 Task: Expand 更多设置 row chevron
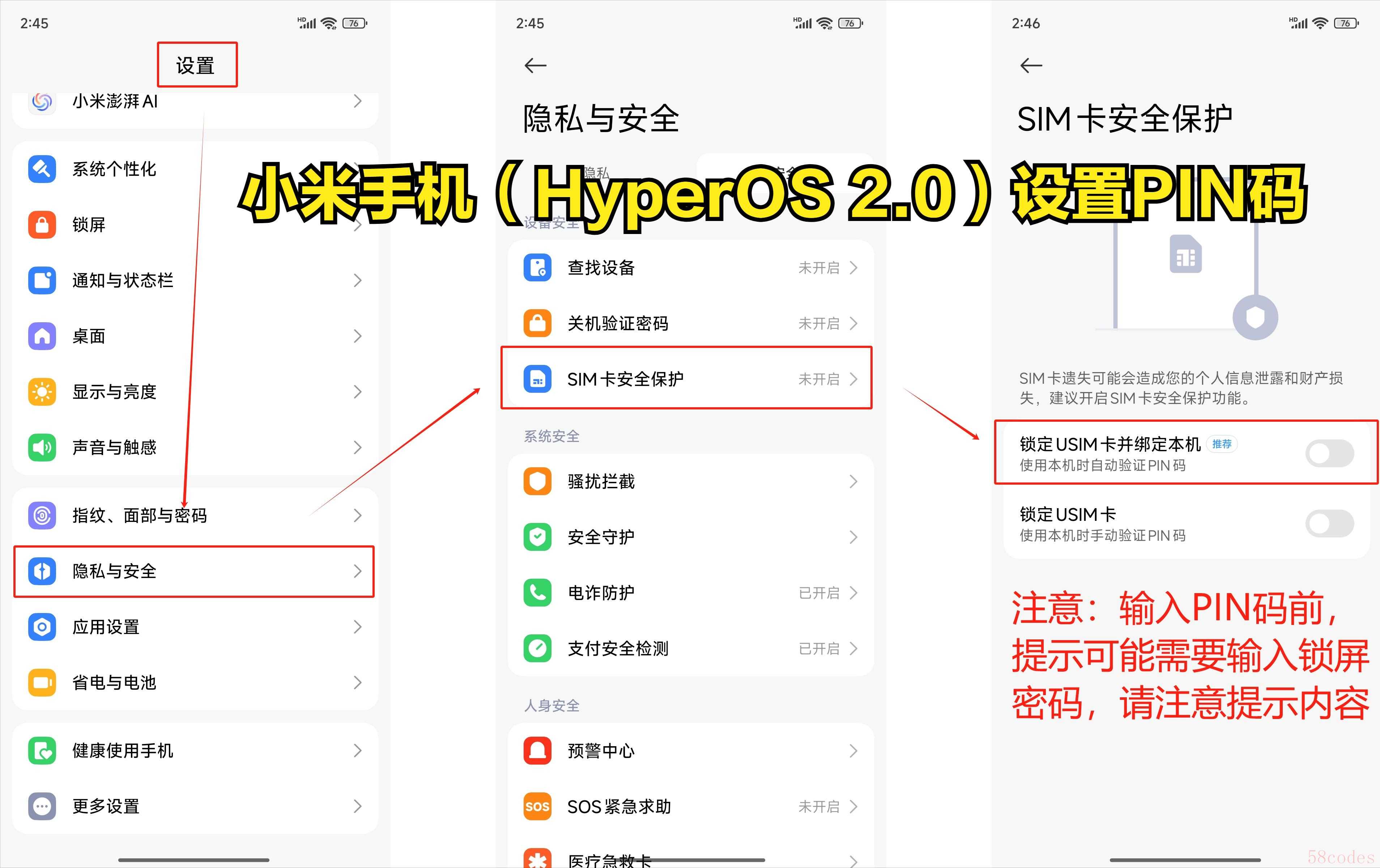(358, 806)
